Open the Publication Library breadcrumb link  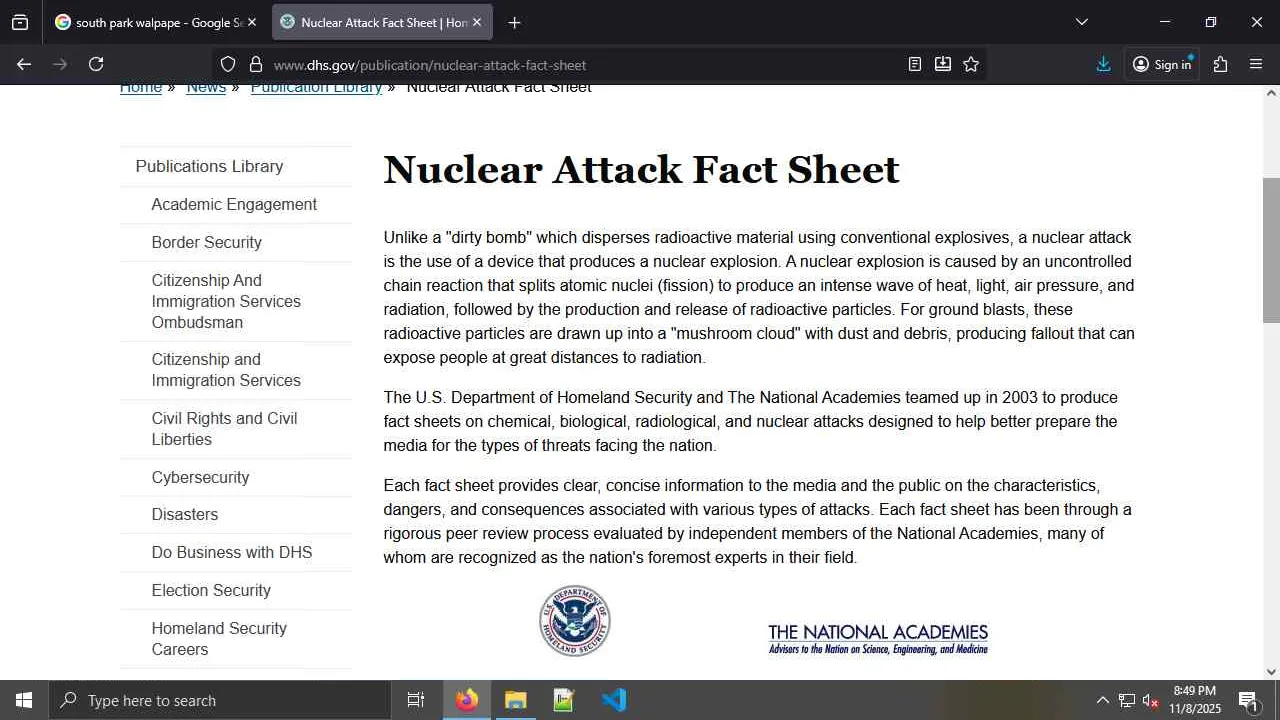pyautogui.click(x=316, y=87)
